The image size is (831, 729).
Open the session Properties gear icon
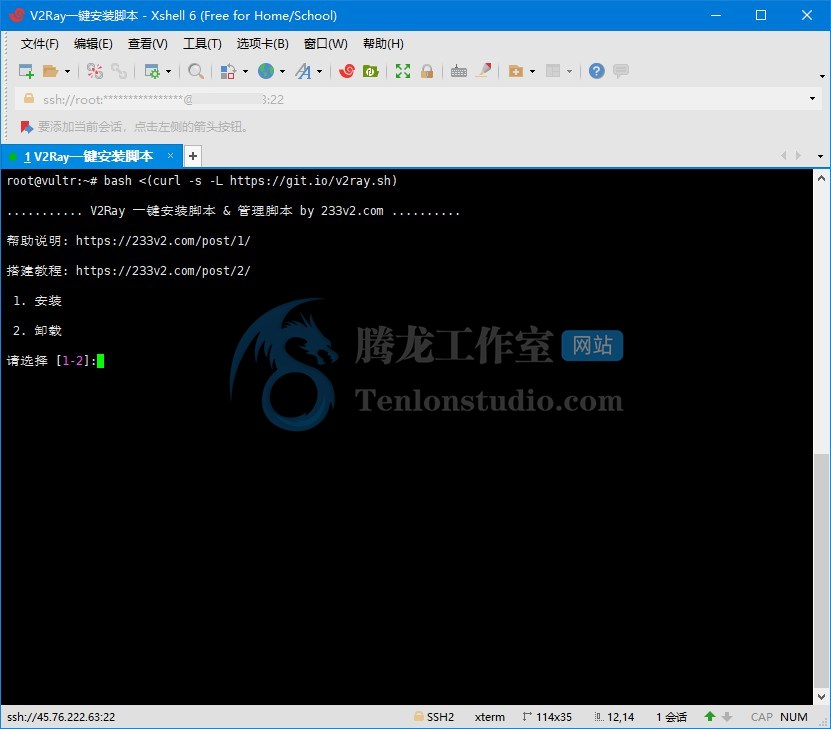152,71
